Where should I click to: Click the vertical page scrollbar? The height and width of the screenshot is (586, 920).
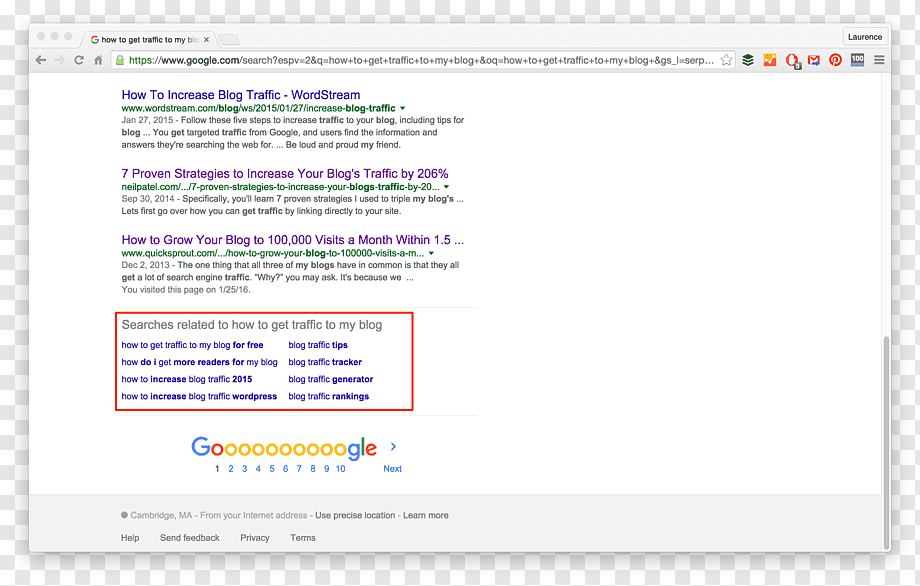886,442
